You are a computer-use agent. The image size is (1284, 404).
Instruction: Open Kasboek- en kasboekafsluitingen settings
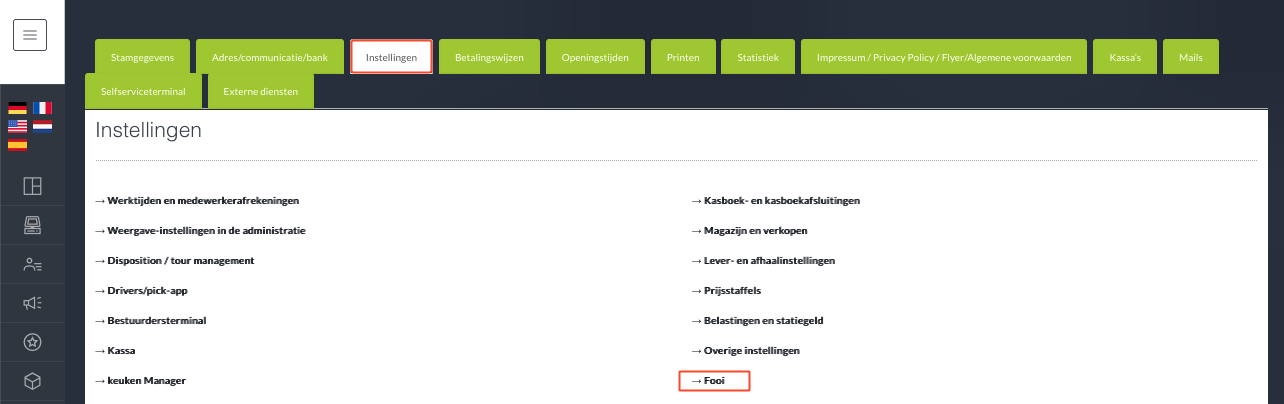point(775,200)
